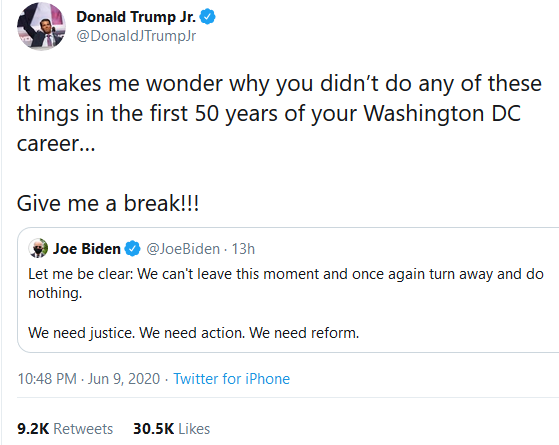Click the Donald Trump Jr. display name

136,17
